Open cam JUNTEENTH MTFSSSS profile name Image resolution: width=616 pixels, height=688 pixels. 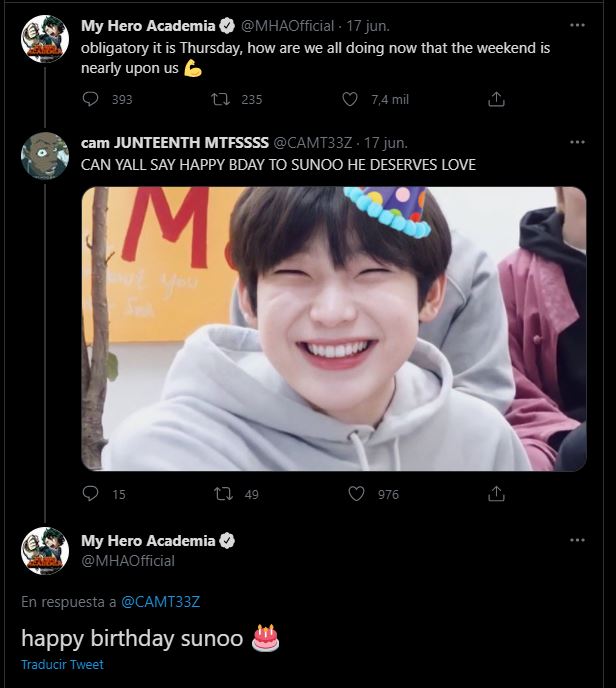pyautogui.click(x=175, y=142)
